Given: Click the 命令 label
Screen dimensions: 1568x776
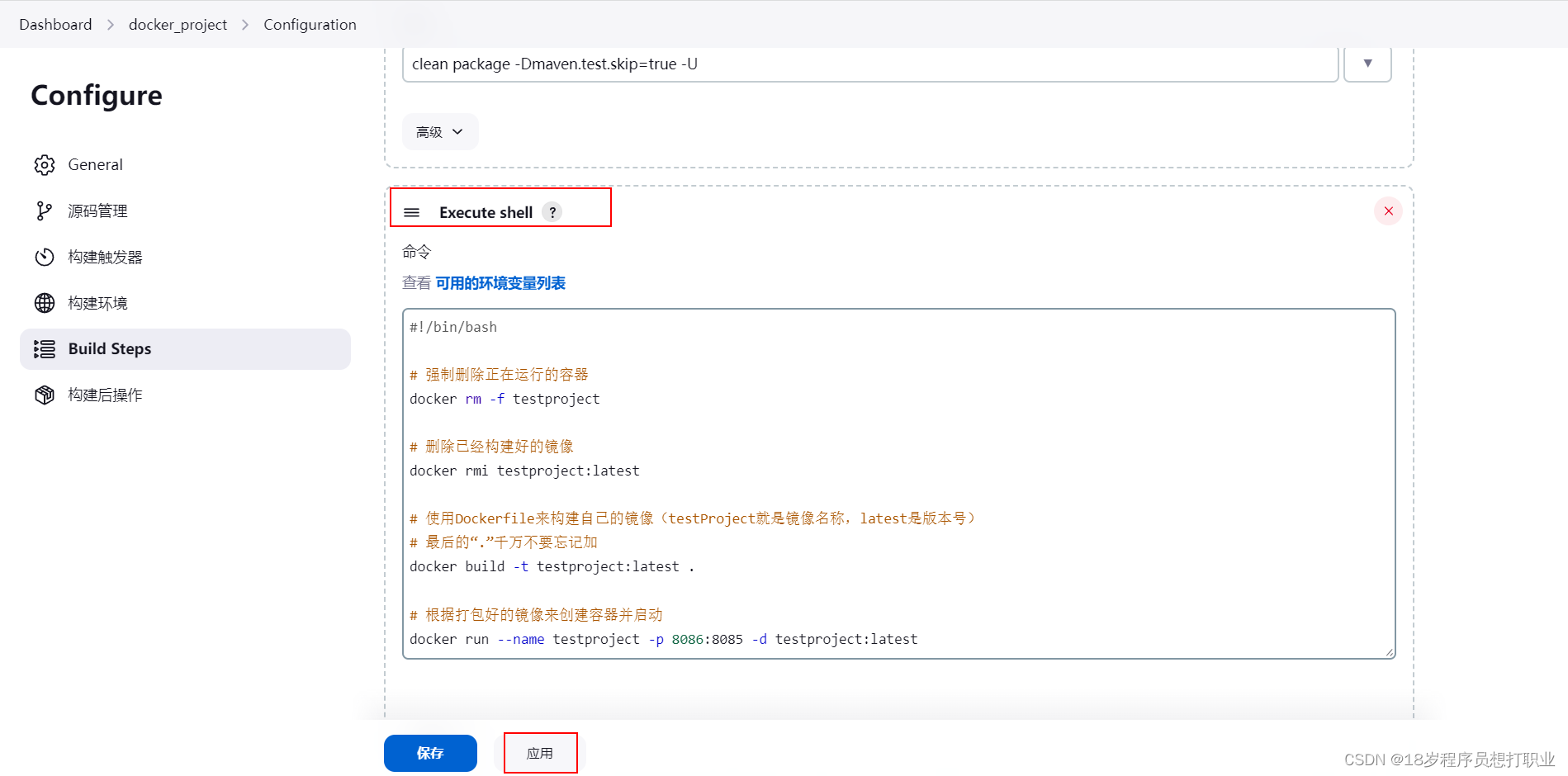Looking at the screenshot, I should point(417,252).
